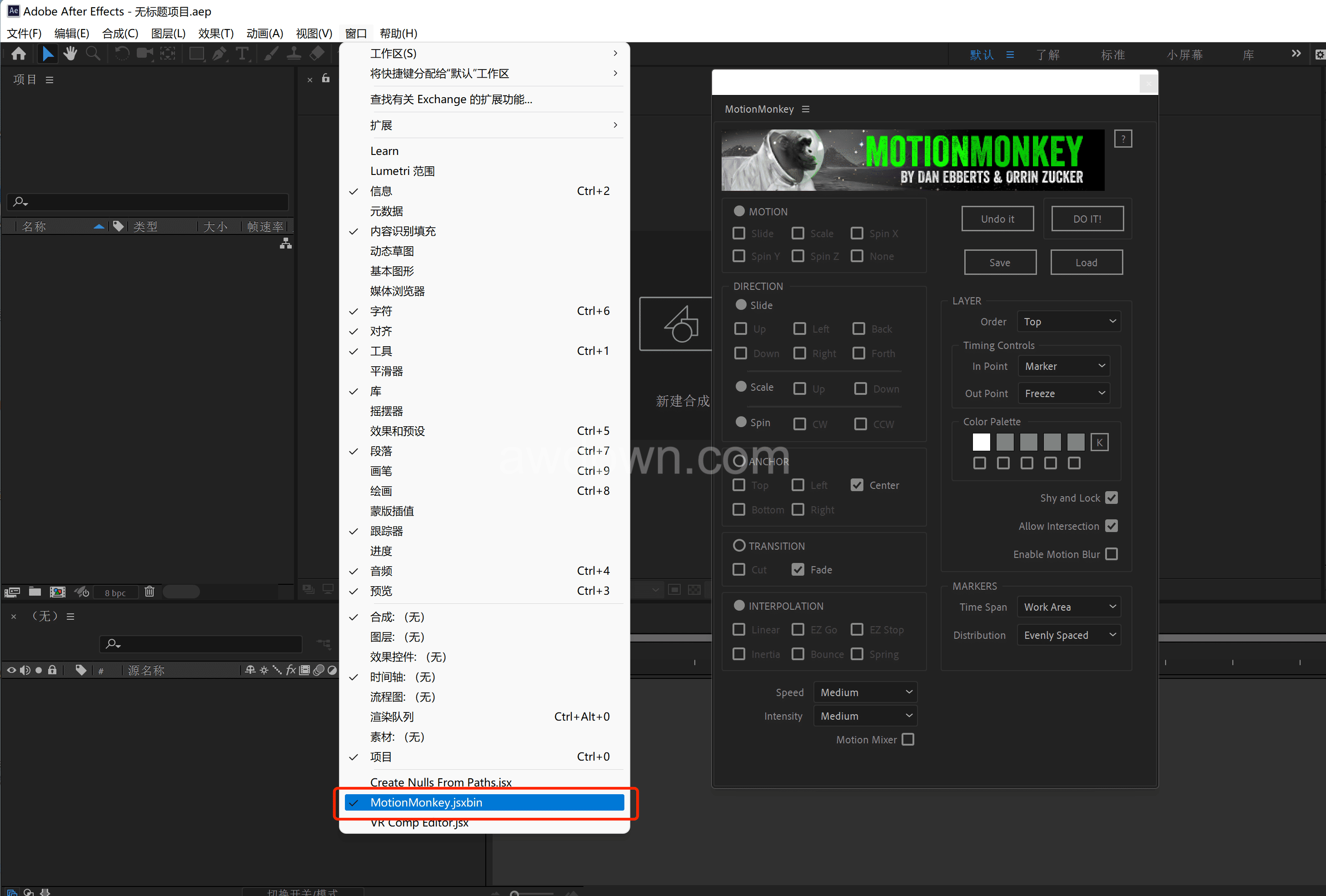Click the trash delete icon in project panel
Screen dimensions: 1326x896
point(150,592)
